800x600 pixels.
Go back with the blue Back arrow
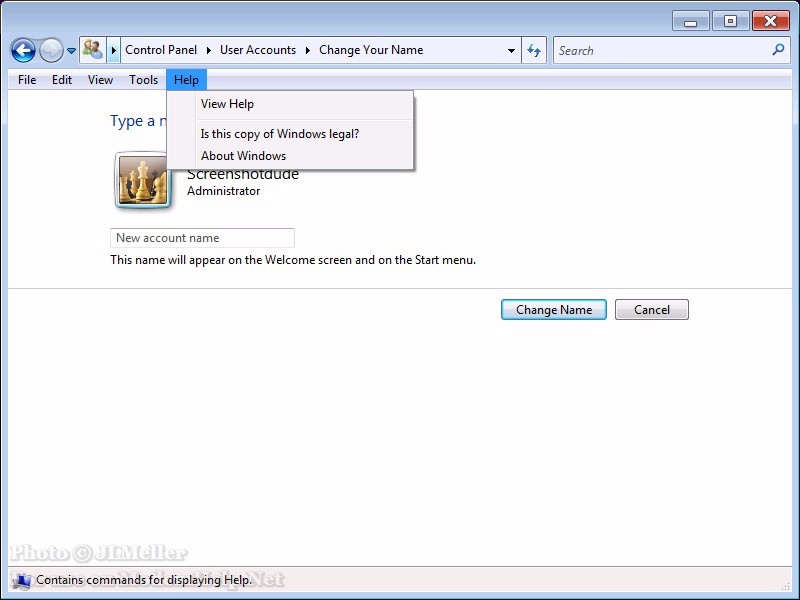point(23,51)
